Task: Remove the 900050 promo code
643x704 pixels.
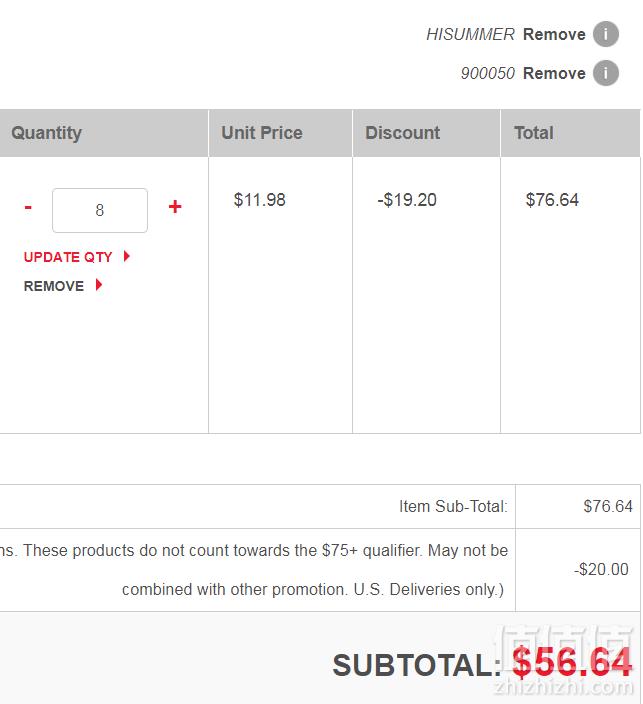Action: click(554, 73)
